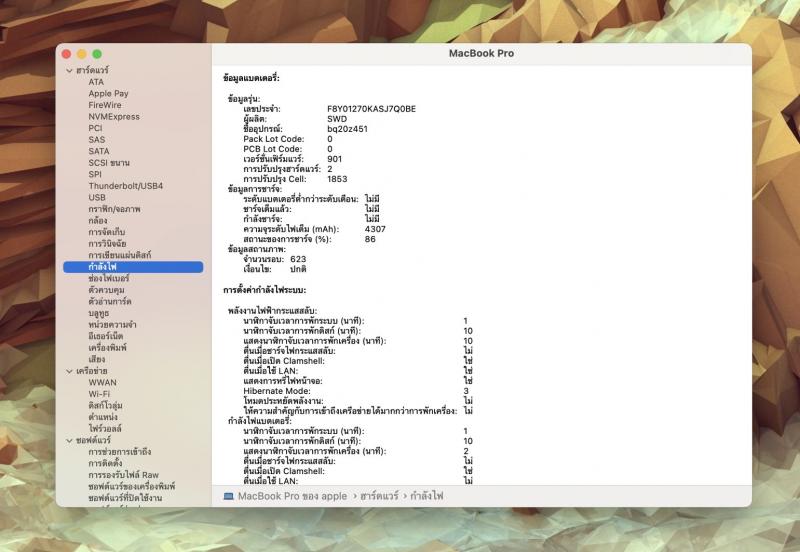
Task: Click the manufacturer value SWD
Action: 337,119
